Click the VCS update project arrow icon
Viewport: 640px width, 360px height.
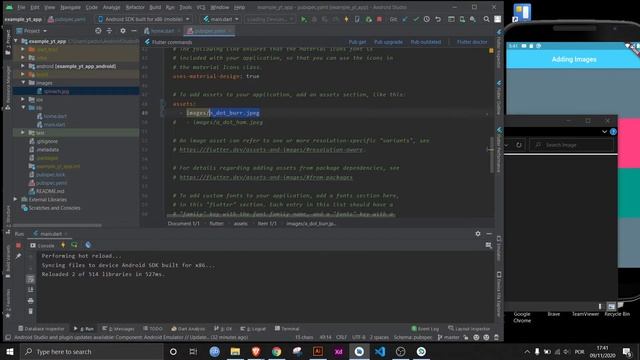click(x=405, y=19)
